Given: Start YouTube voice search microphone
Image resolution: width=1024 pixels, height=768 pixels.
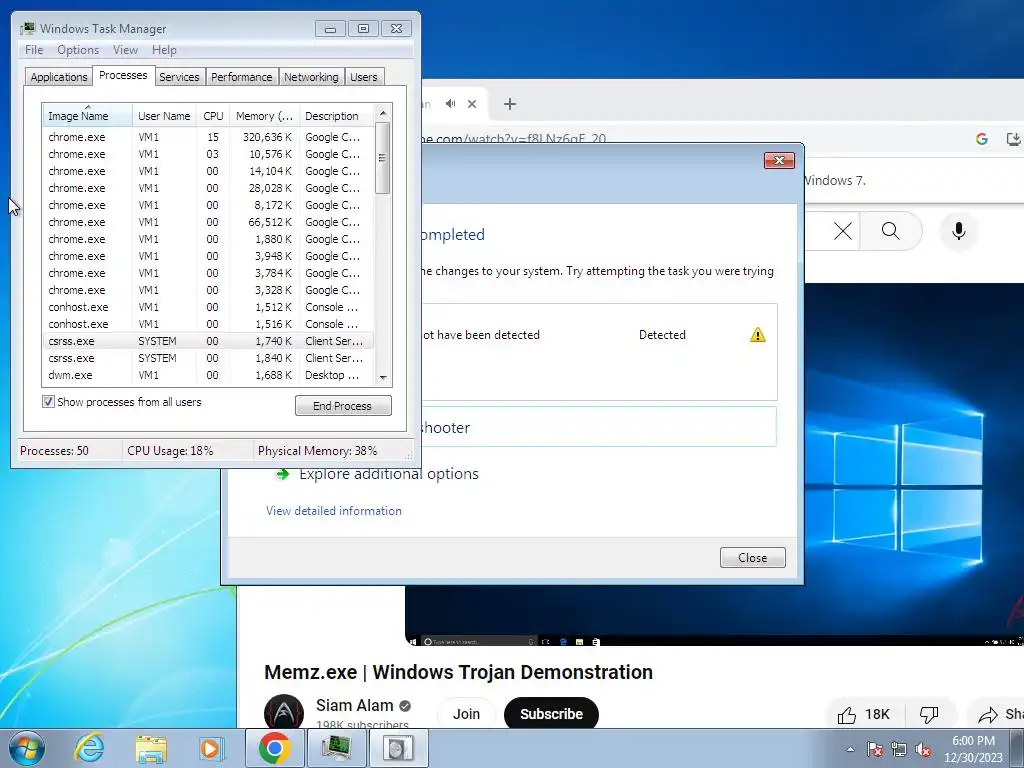Looking at the screenshot, I should pyautogui.click(x=958, y=231).
